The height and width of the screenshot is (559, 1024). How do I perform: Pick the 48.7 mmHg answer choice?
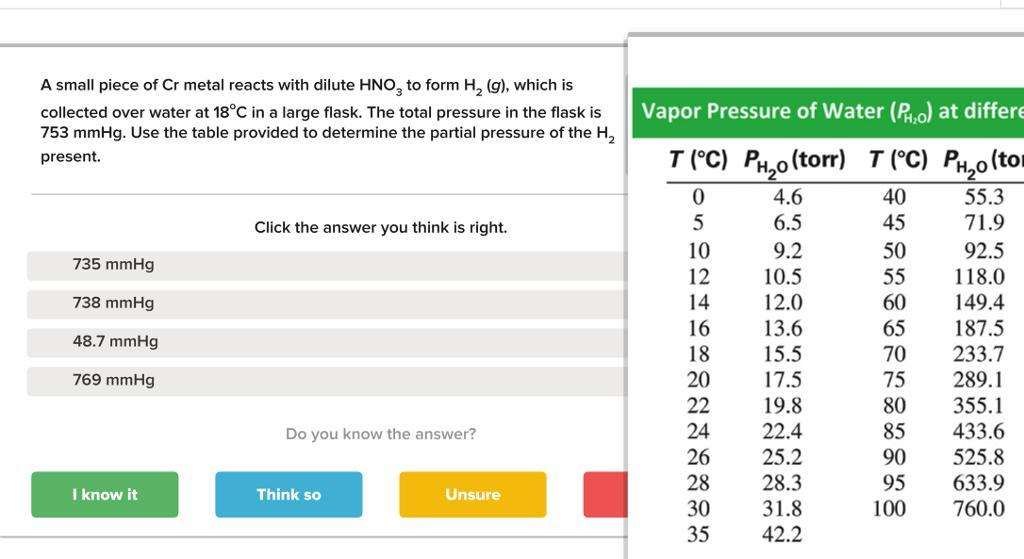pyautogui.click(x=327, y=342)
